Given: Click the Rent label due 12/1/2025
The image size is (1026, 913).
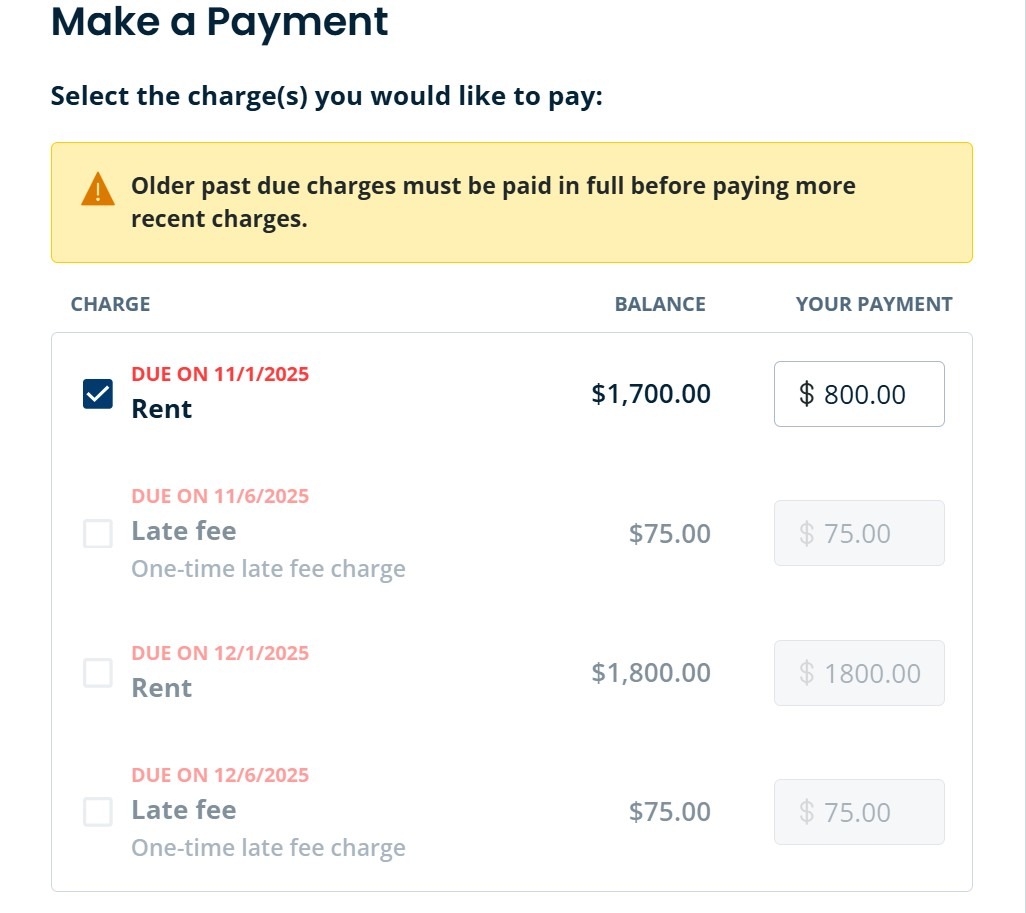Looking at the screenshot, I should click(162, 688).
